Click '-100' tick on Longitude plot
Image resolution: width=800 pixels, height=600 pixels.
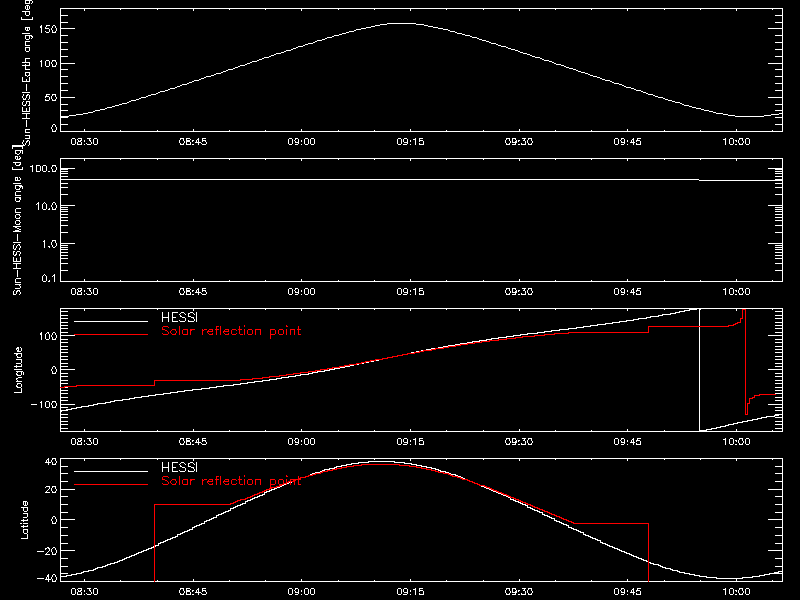pyautogui.click(x=43, y=405)
